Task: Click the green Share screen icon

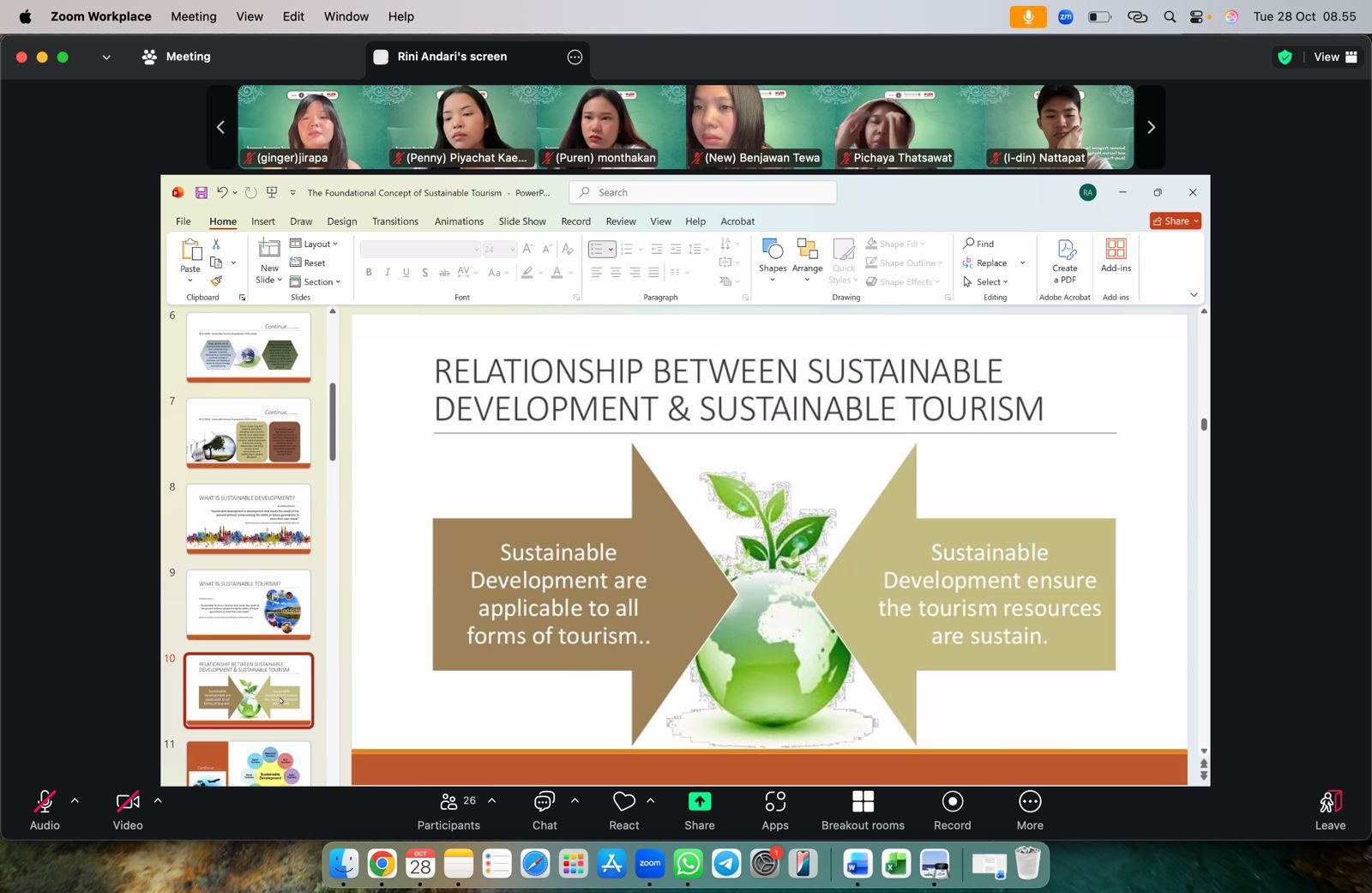Action: (700, 801)
